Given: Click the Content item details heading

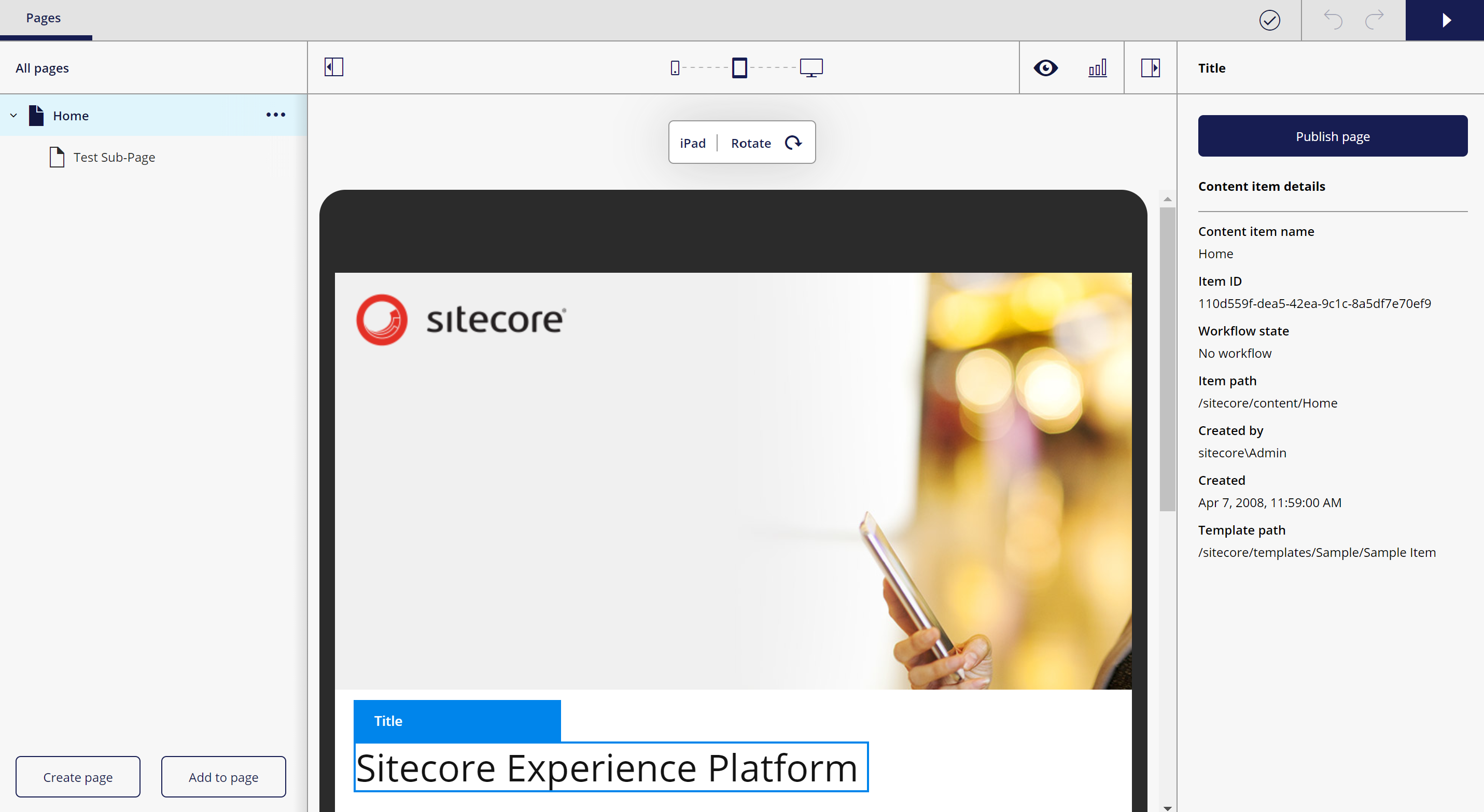Looking at the screenshot, I should point(1262,186).
